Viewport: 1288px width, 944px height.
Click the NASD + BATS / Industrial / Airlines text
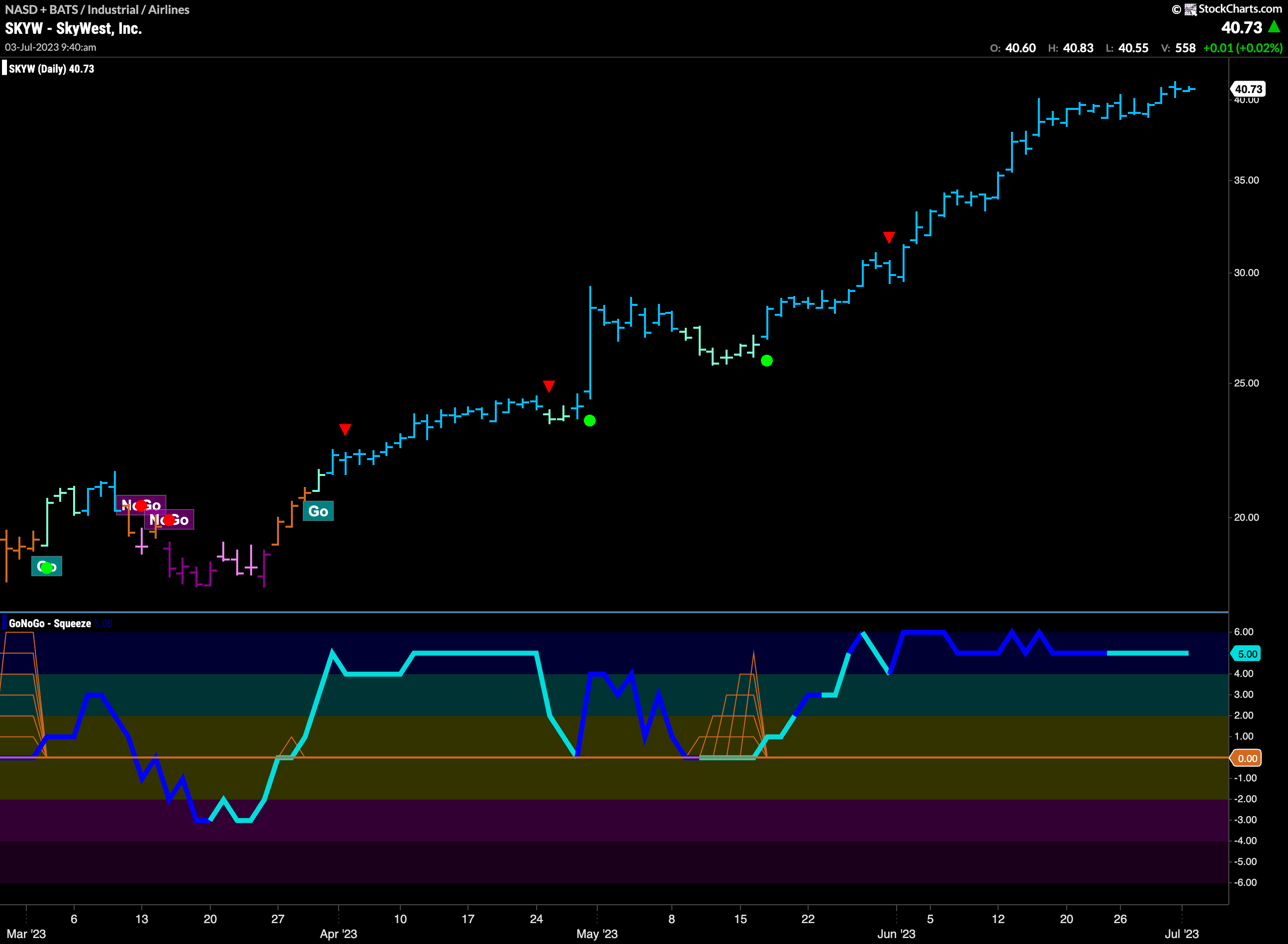tap(97, 9)
